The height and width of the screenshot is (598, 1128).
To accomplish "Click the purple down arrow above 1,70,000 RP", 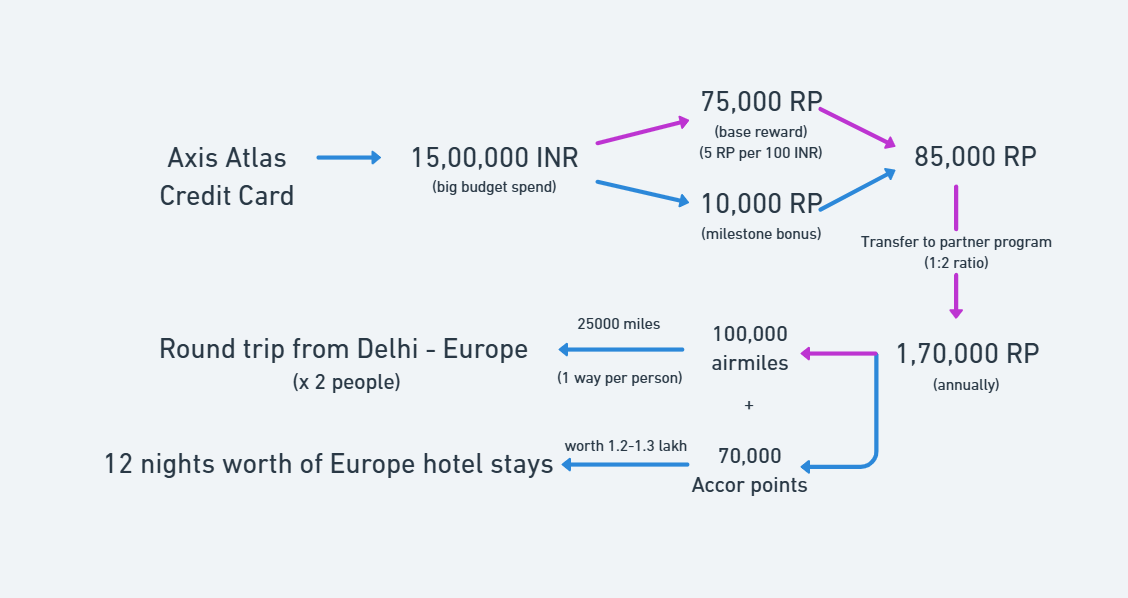I will 956,296.
